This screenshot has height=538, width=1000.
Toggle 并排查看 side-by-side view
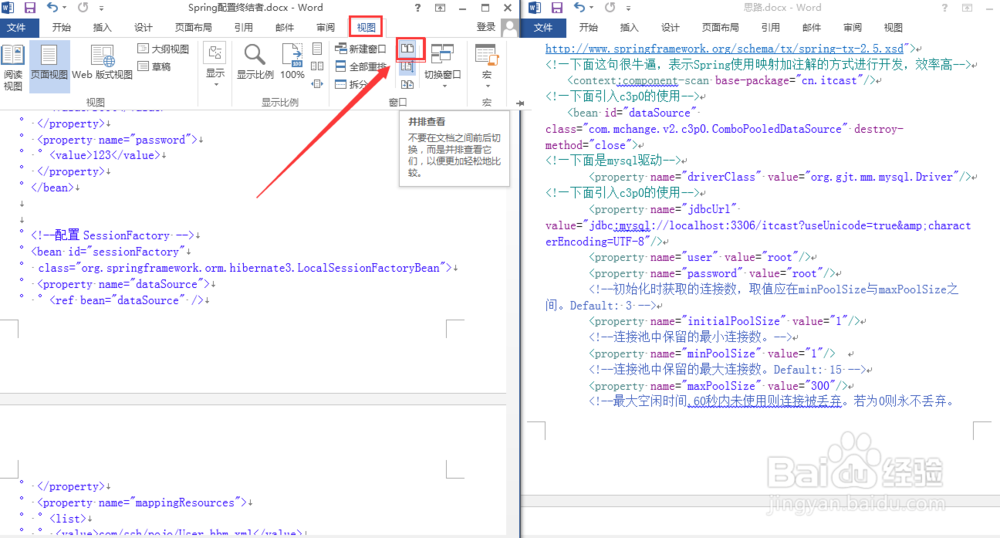tap(408, 48)
